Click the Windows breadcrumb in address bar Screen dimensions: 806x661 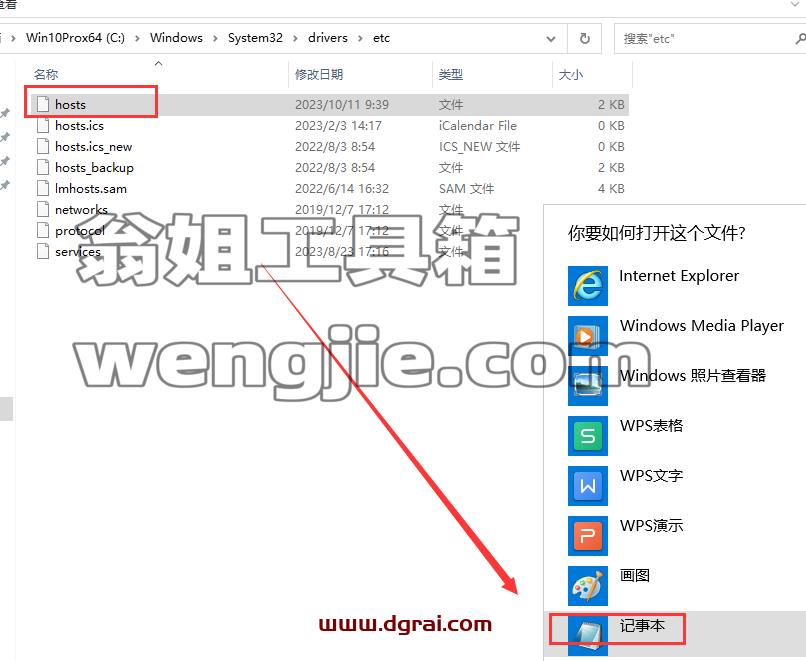[x=176, y=38]
